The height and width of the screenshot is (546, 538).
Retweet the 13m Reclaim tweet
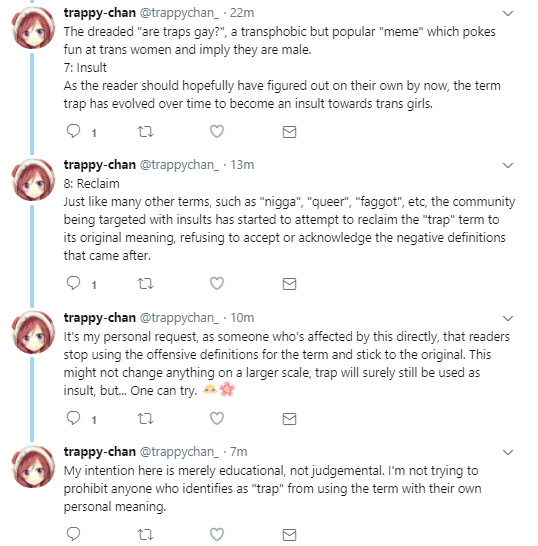coord(145,284)
